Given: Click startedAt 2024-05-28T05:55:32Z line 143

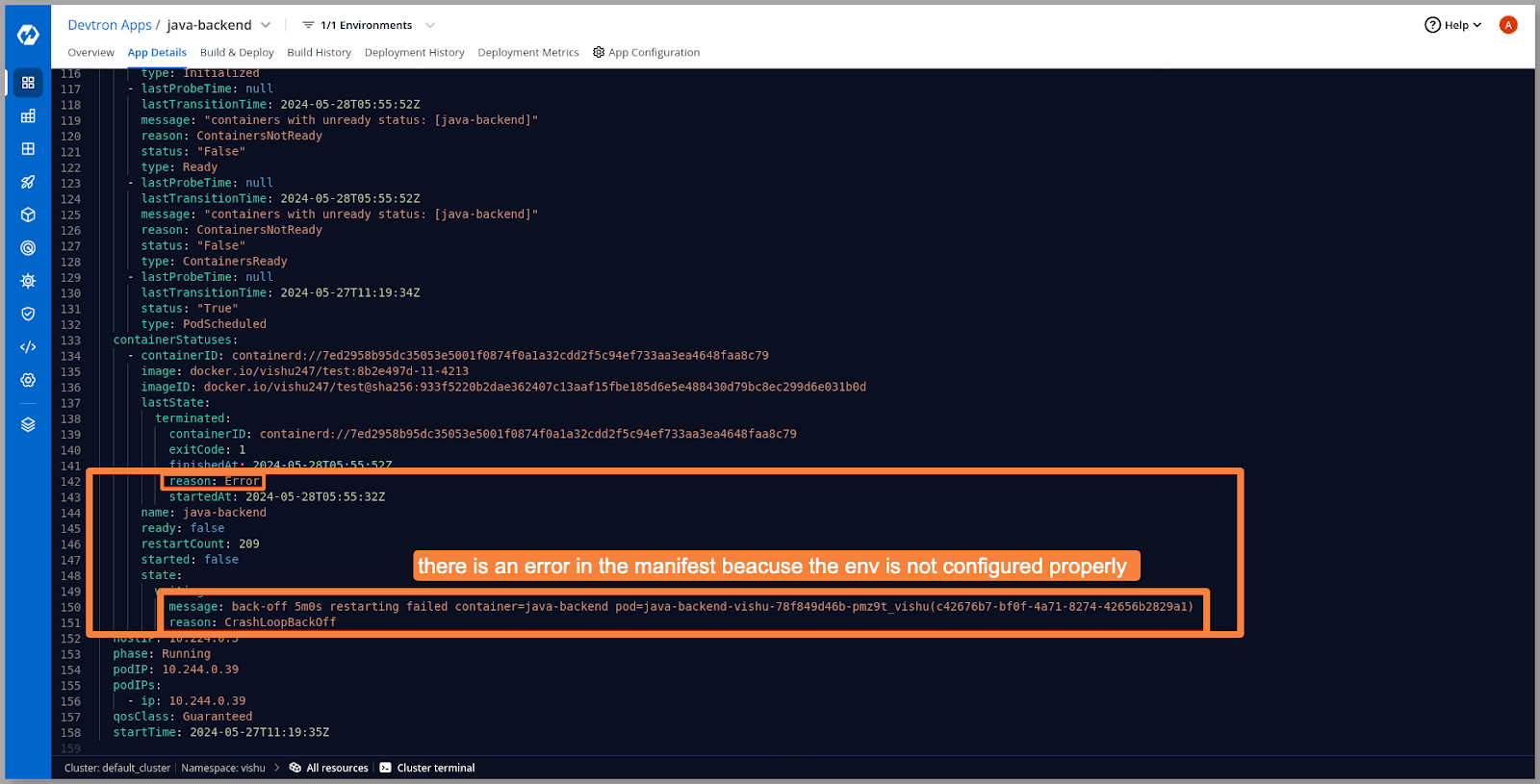Looking at the screenshot, I should (277, 497).
